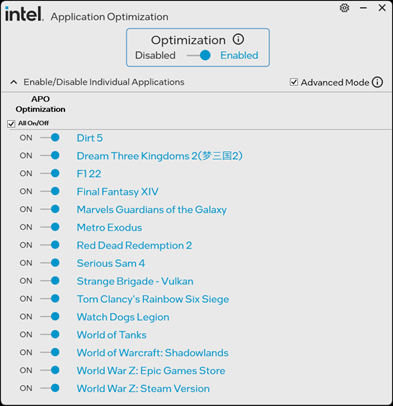Toggle the main Optimization Enabled switch

point(199,55)
